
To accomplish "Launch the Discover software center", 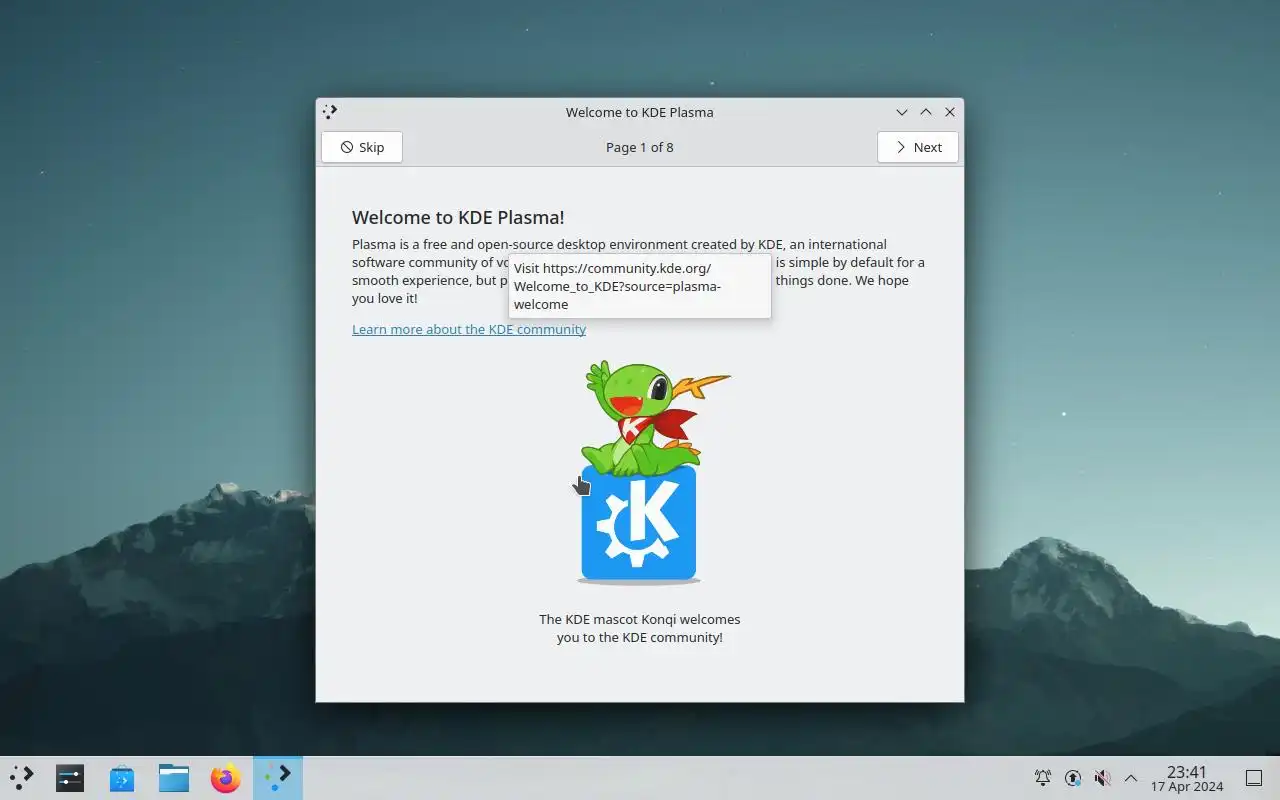I will pos(122,777).
